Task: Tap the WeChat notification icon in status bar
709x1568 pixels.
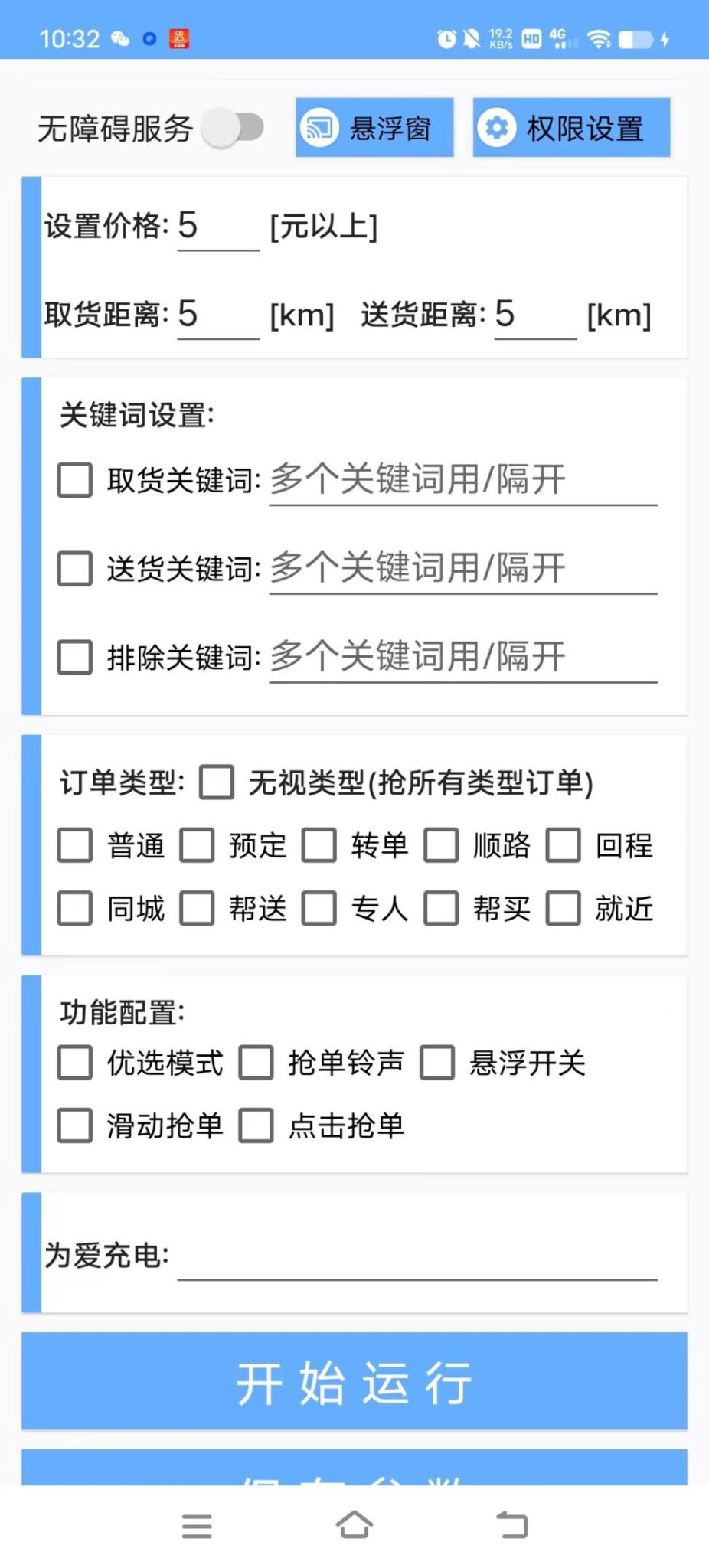Action: (120, 39)
